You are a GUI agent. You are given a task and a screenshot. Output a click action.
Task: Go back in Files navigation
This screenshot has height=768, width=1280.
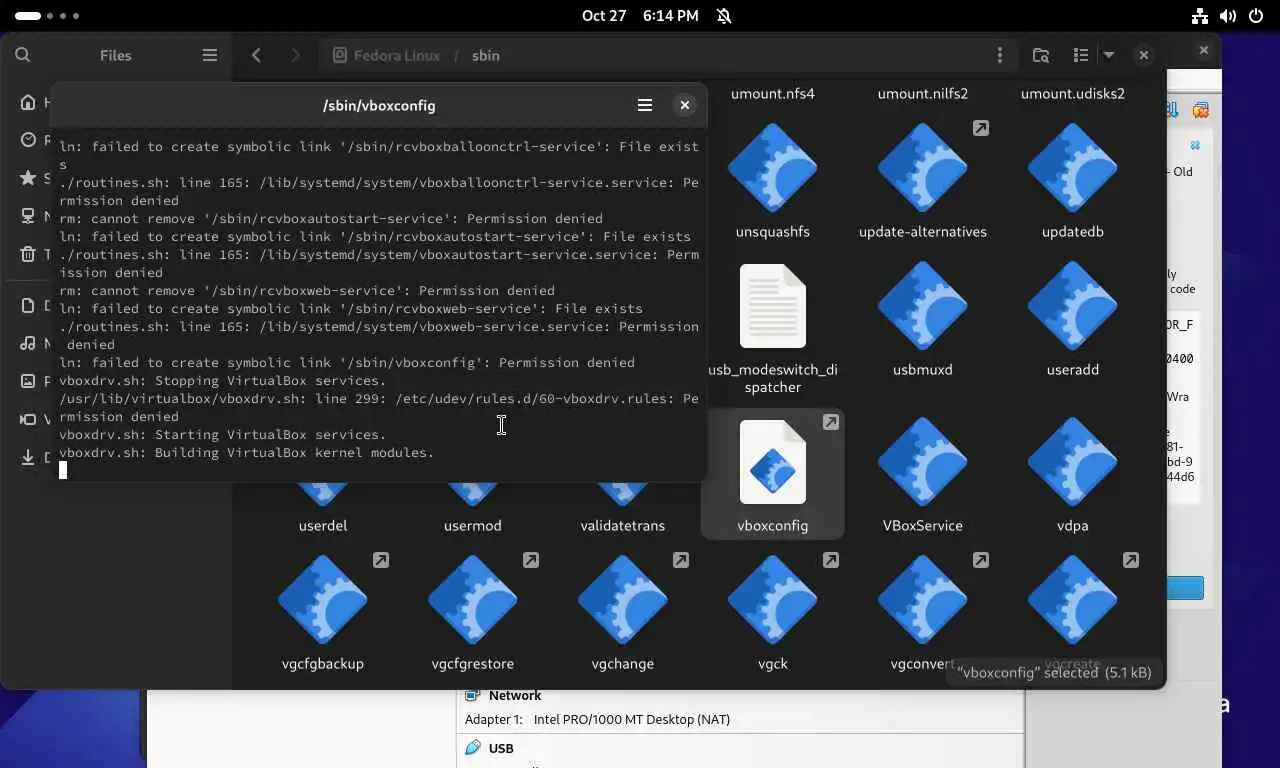point(256,55)
